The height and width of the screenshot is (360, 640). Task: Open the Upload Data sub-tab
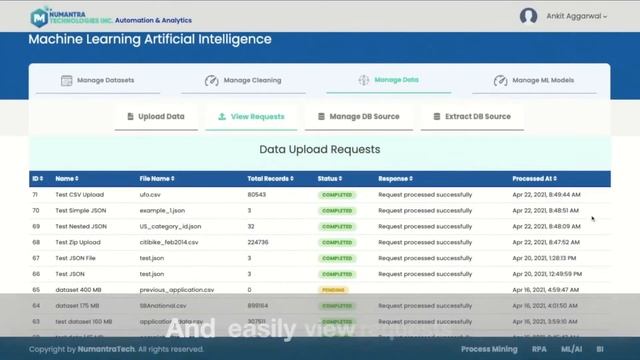click(156, 117)
